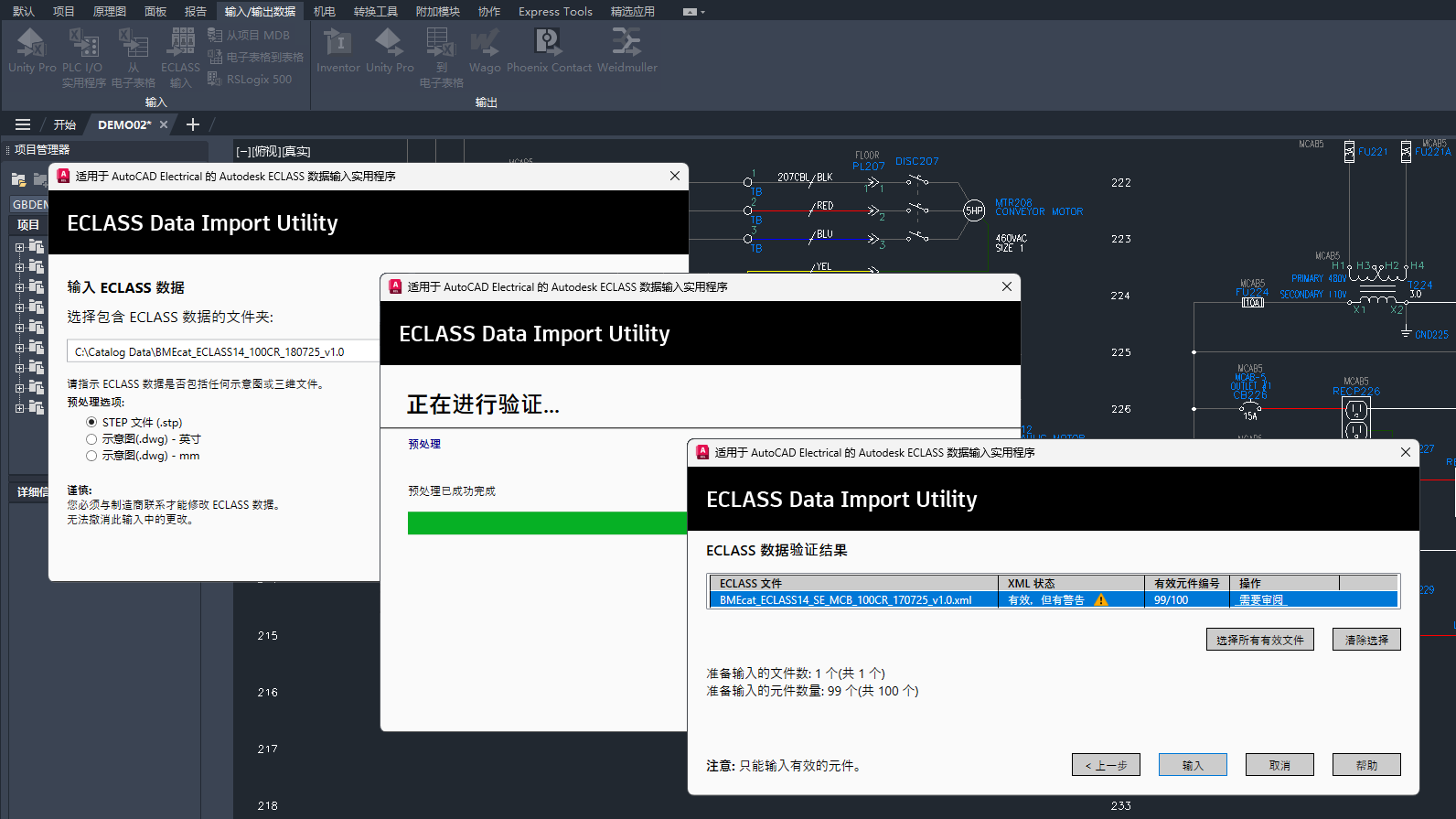The width and height of the screenshot is (1456, 819).
Task: Follow the 需要审阅 link
Action: coord(1261,600)
